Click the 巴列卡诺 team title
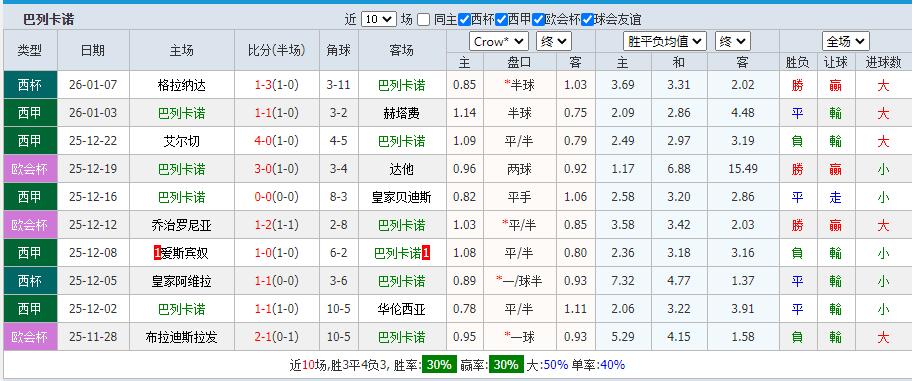912x381 pixels. [x=49, y=20]
